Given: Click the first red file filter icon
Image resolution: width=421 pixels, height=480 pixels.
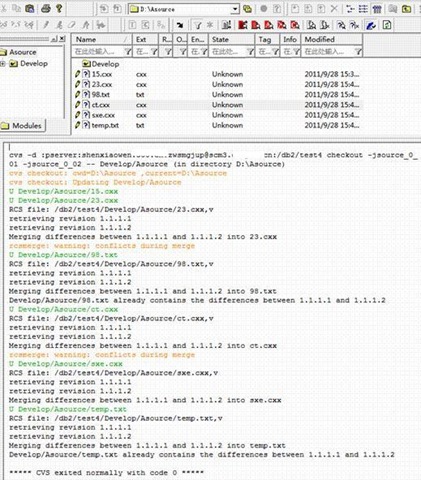Looking at the screenshot, I should (243, 25).
